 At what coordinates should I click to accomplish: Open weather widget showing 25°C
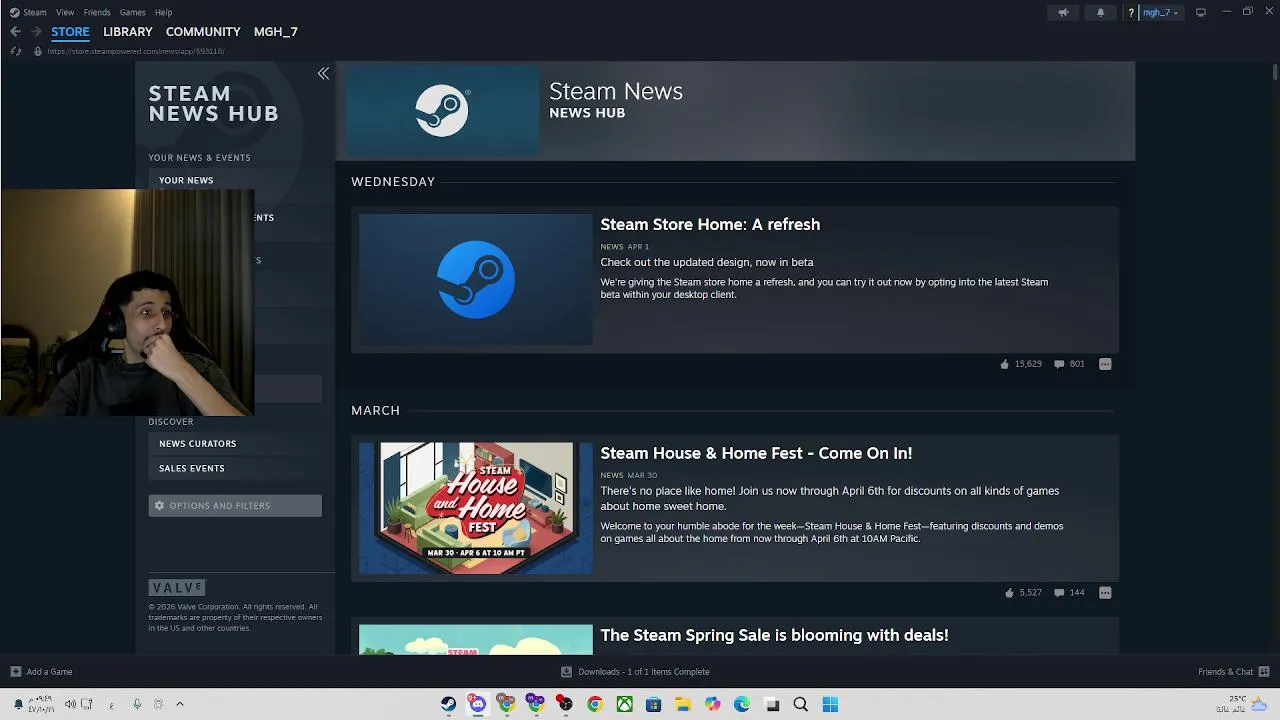coord(1242,704)
